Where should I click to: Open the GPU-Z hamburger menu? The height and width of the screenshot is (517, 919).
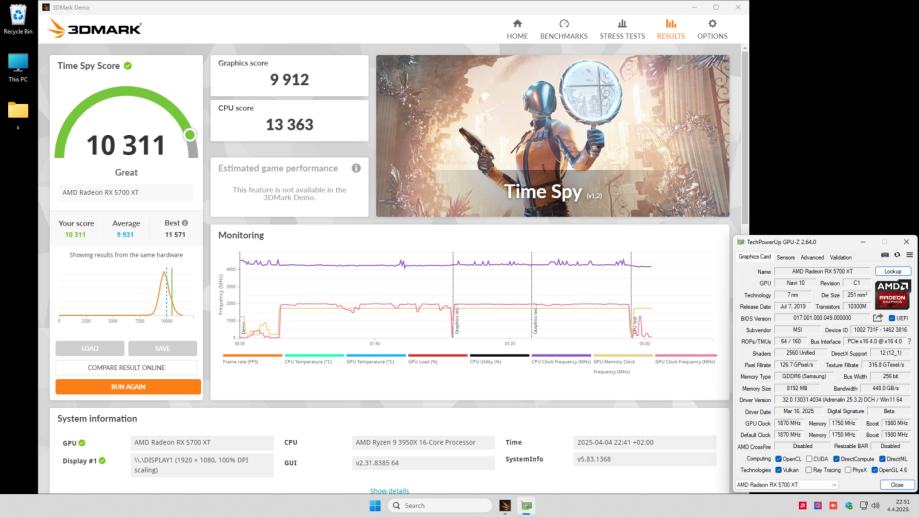909,255
